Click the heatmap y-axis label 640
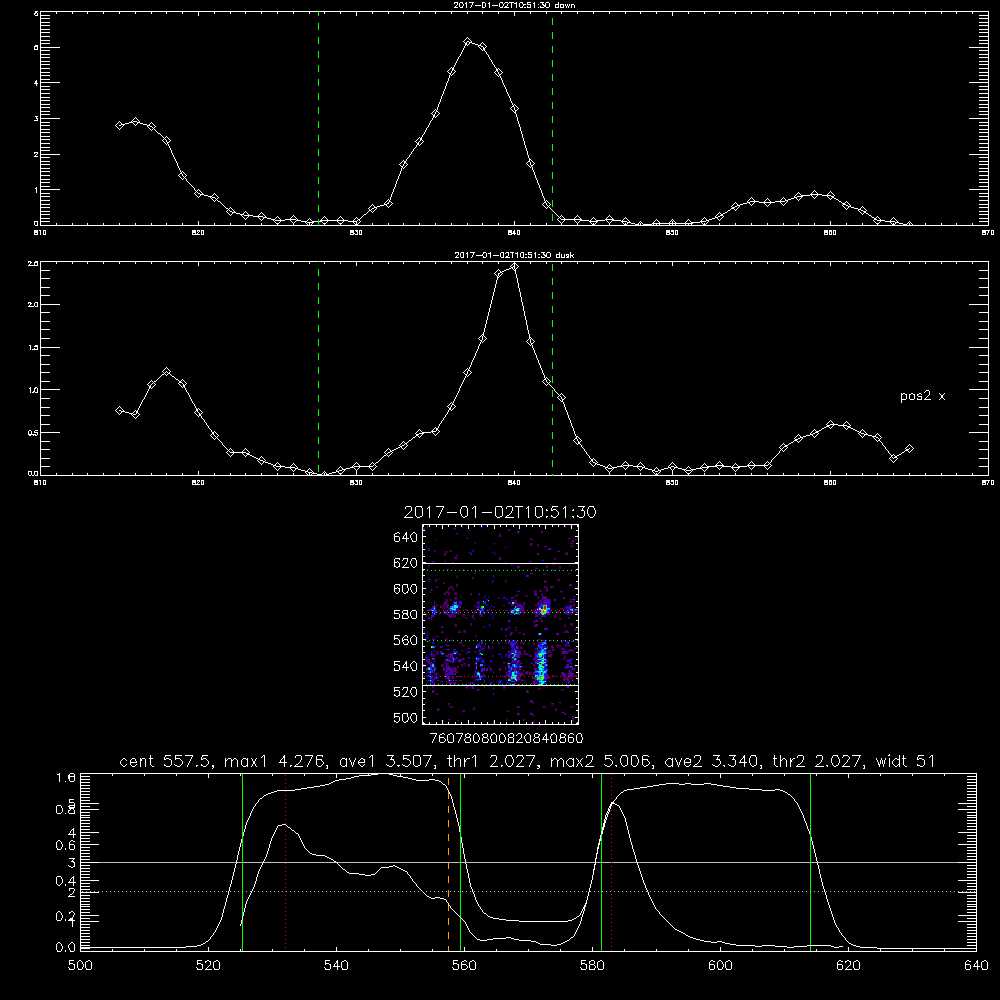 point(406,538)
